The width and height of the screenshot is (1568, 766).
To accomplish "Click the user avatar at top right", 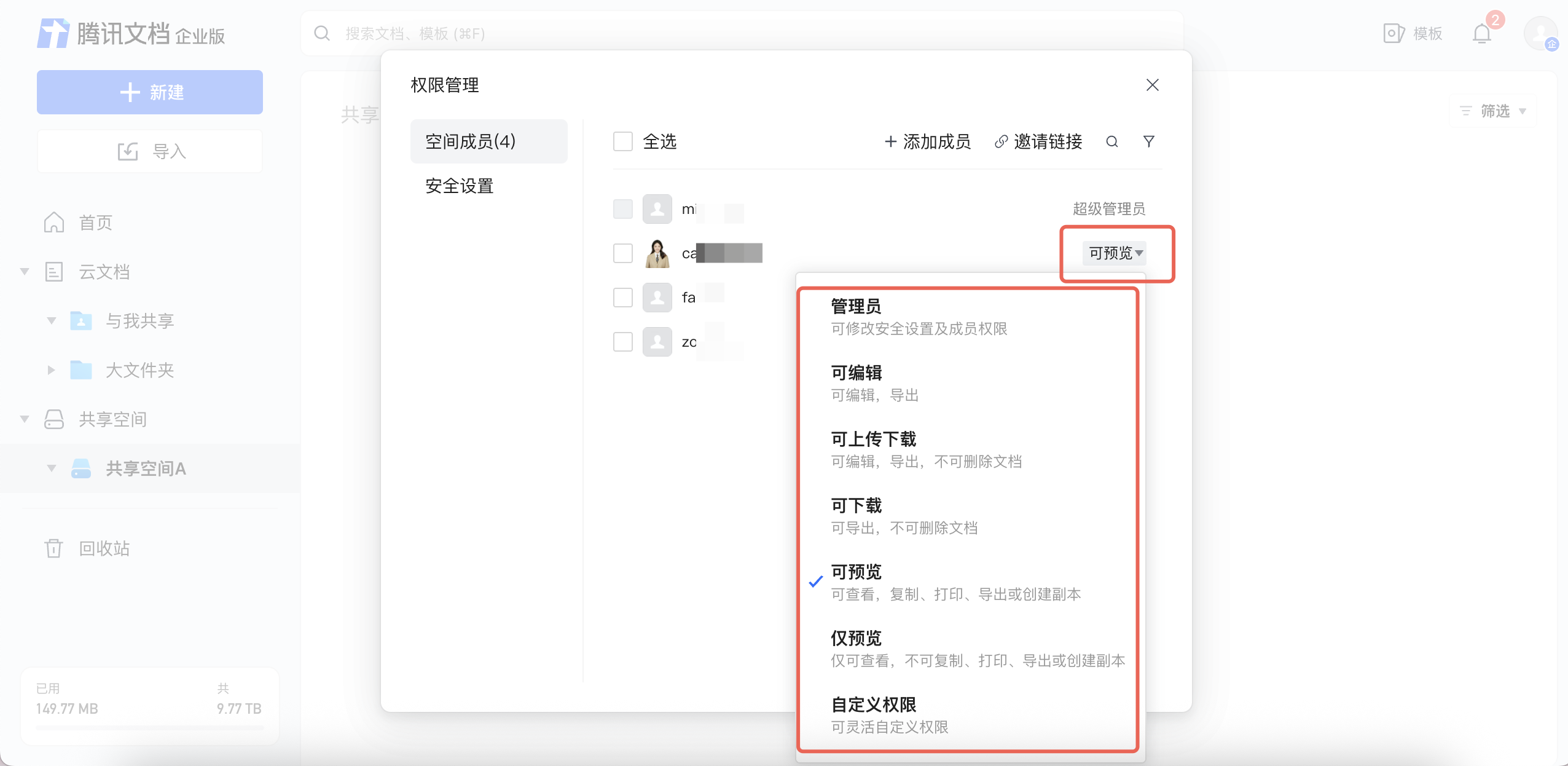I will pos(1540,33).
